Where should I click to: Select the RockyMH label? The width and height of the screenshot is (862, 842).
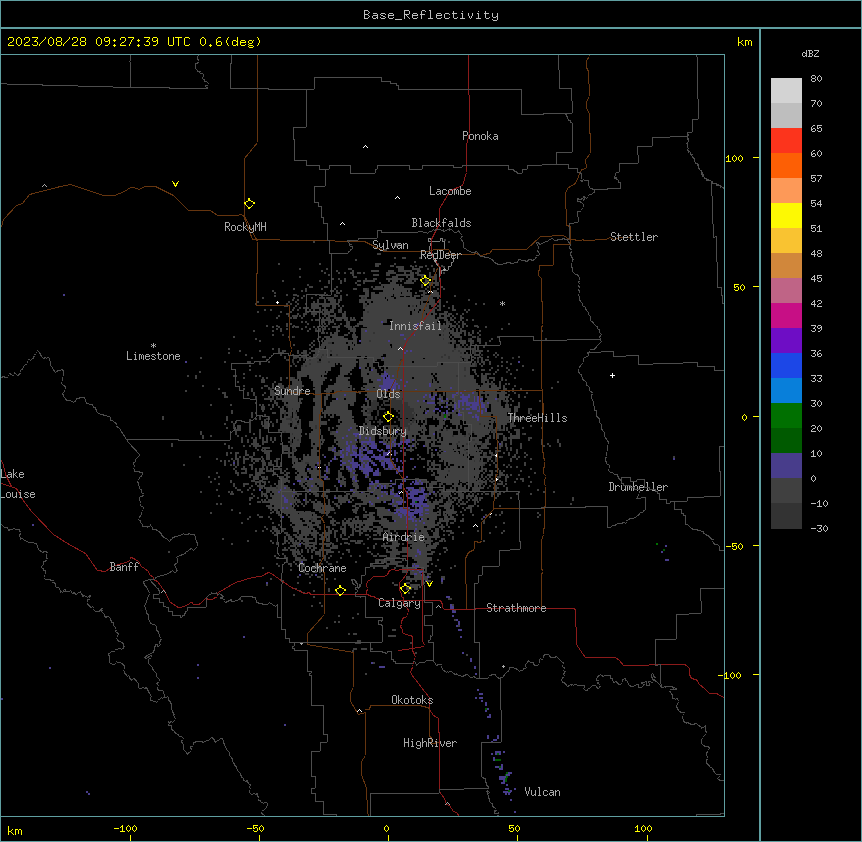[x=245, y=226]
